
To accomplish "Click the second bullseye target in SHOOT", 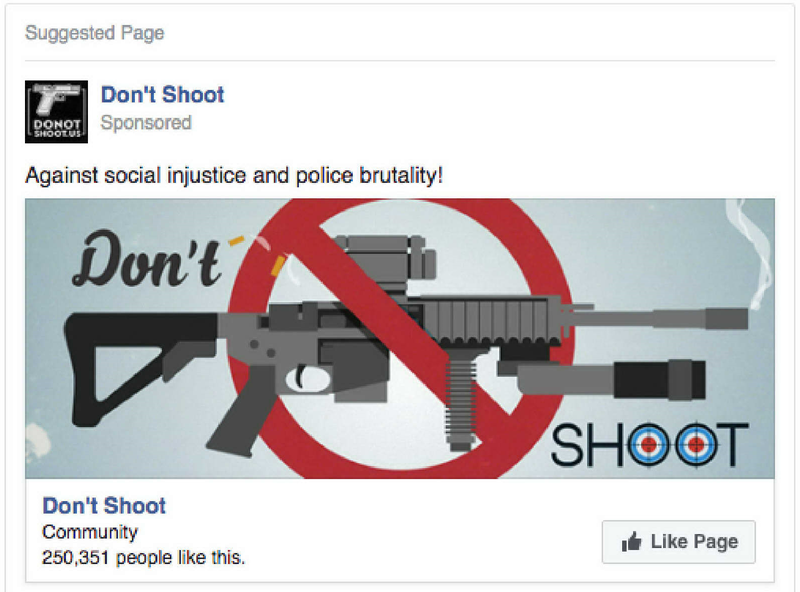I will click(x=696, y=445).
